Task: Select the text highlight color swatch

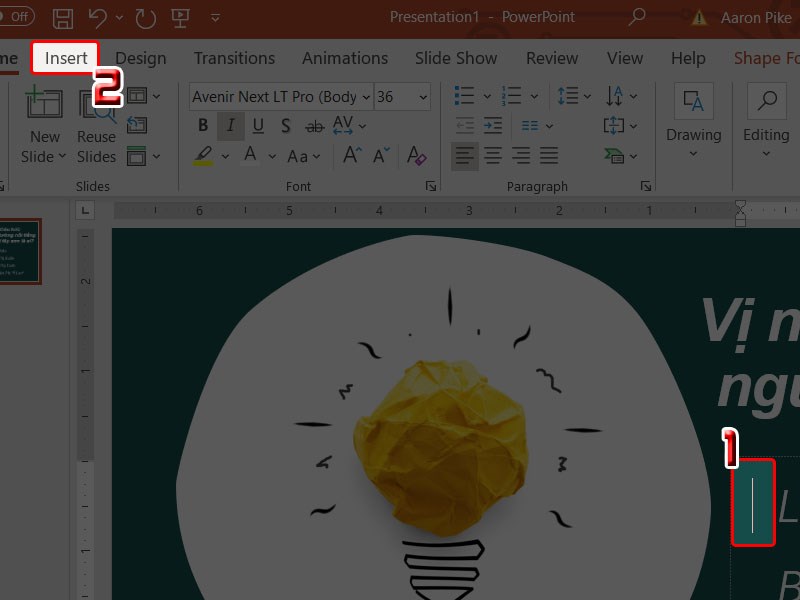Action: (x=204, y=156)
